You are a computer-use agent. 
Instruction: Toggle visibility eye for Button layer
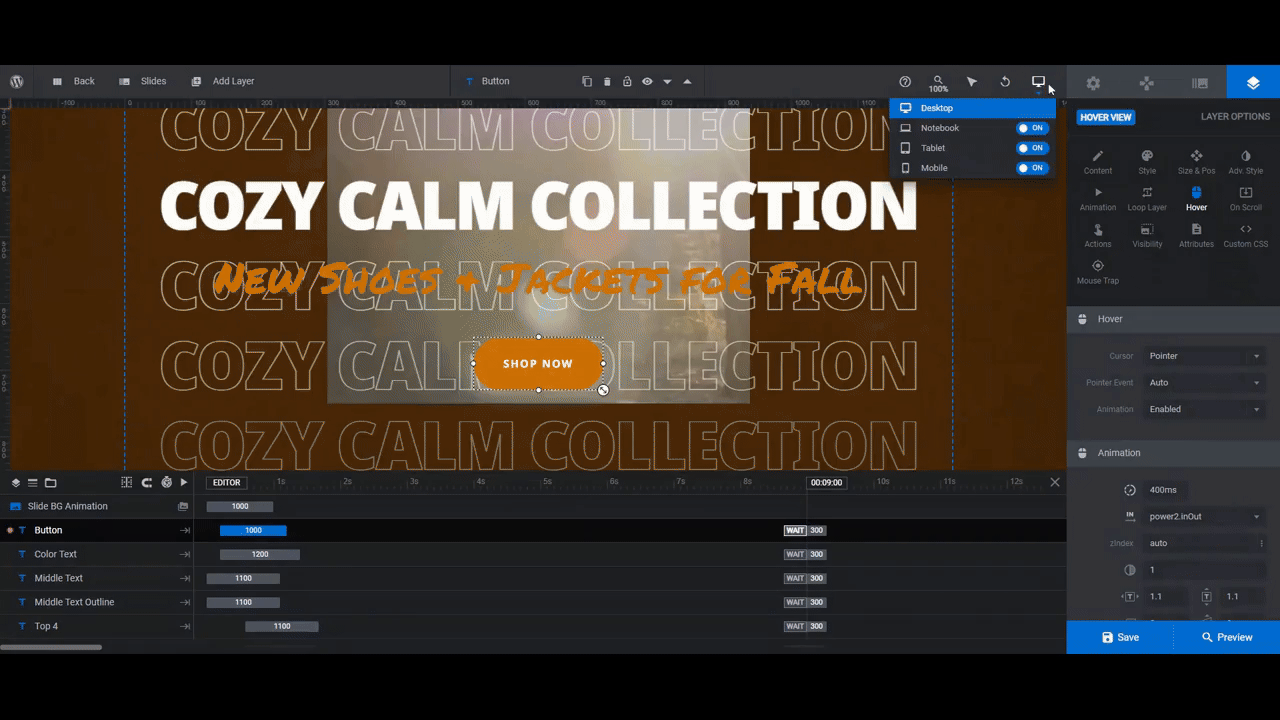pos(647,81)
